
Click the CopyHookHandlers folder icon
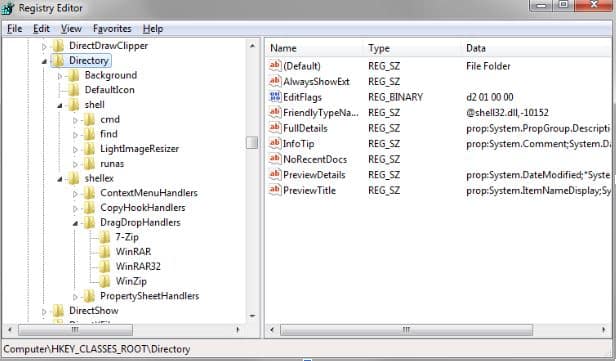pos(90,208)
